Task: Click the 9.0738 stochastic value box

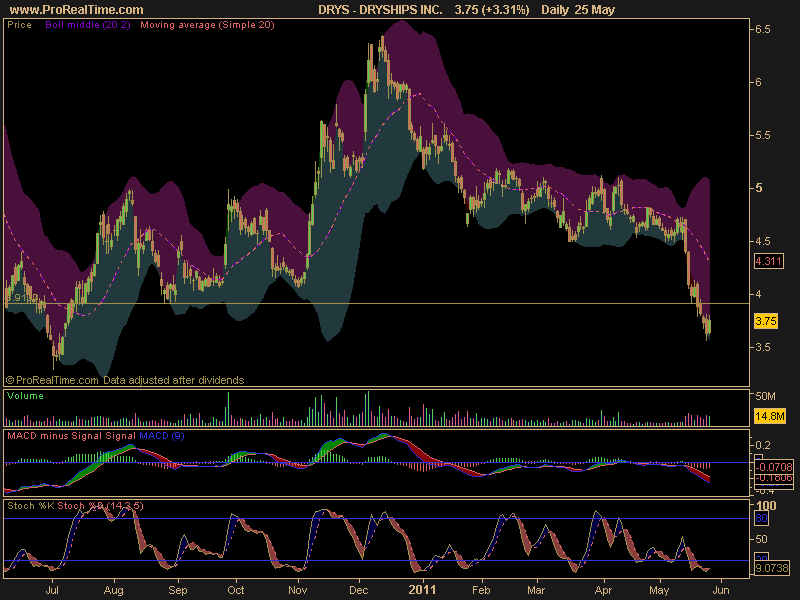Action: pyautogui.click(x=771, y=568)
